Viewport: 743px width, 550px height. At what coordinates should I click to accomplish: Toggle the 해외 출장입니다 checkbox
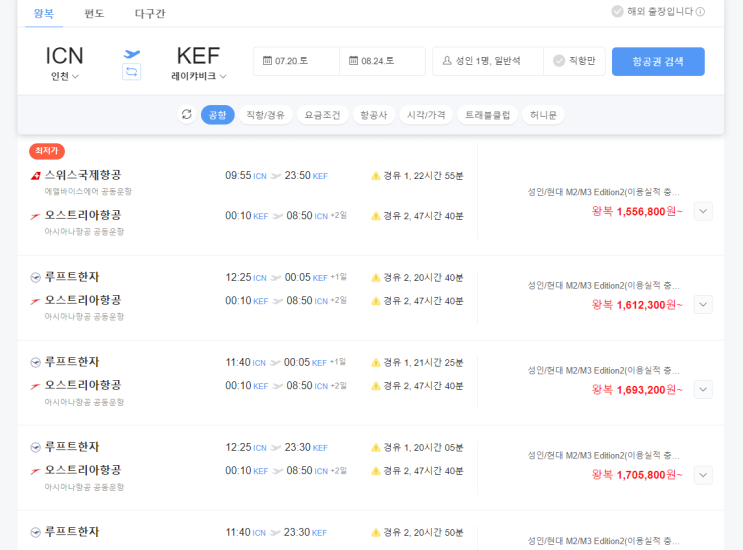(x=617, y=12)
